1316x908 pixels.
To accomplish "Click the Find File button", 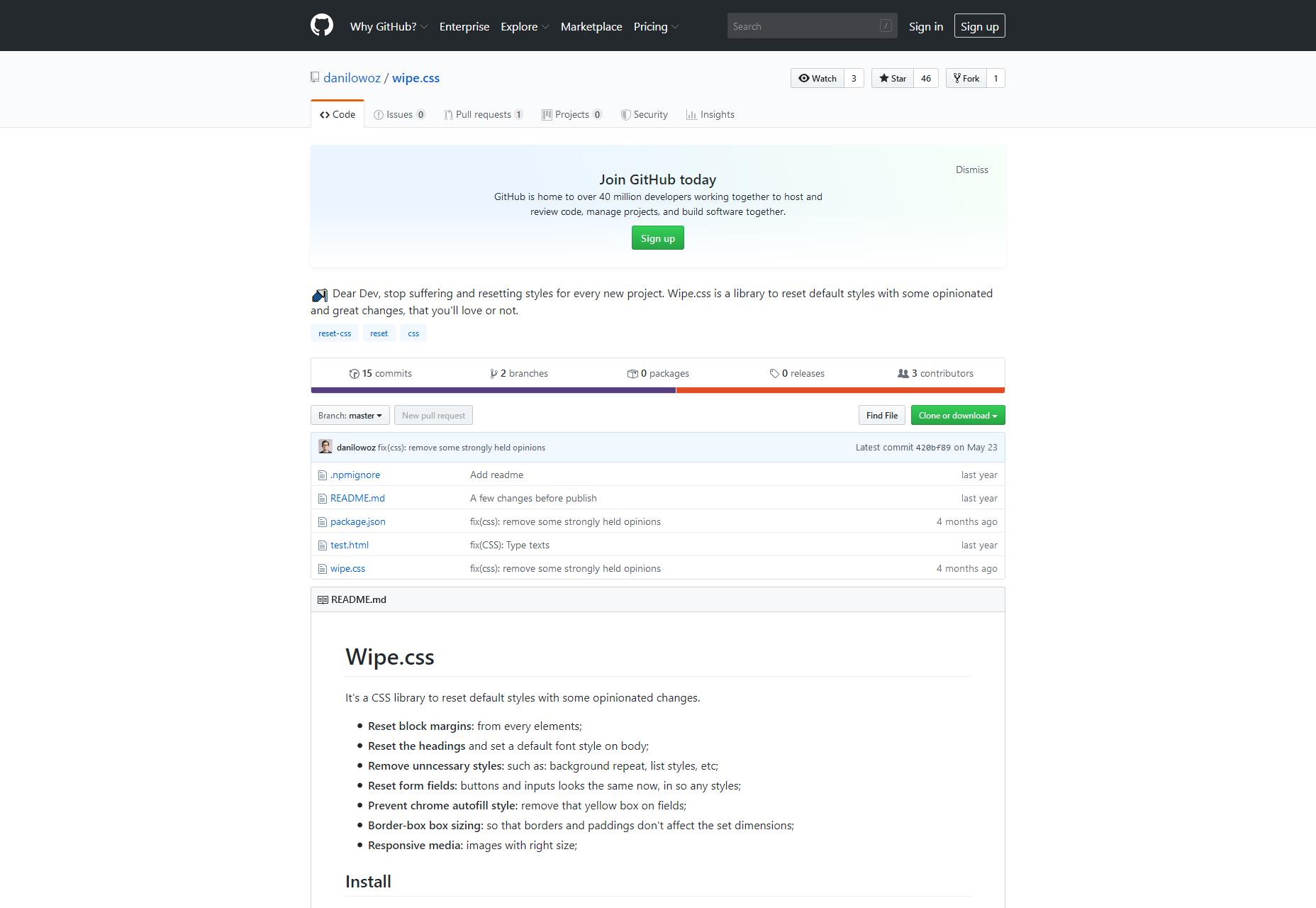I will coord(881,415).
